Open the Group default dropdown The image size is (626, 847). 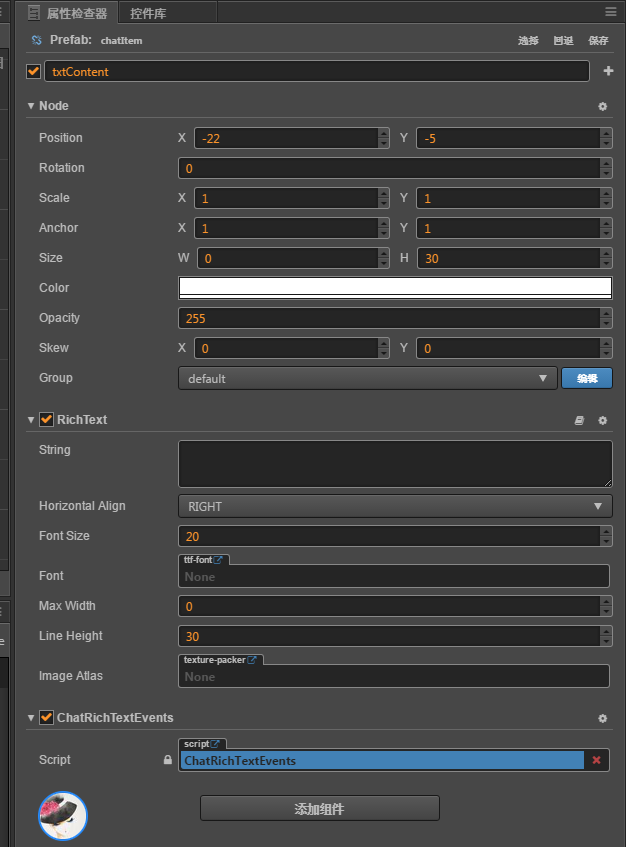coord(367,378)
